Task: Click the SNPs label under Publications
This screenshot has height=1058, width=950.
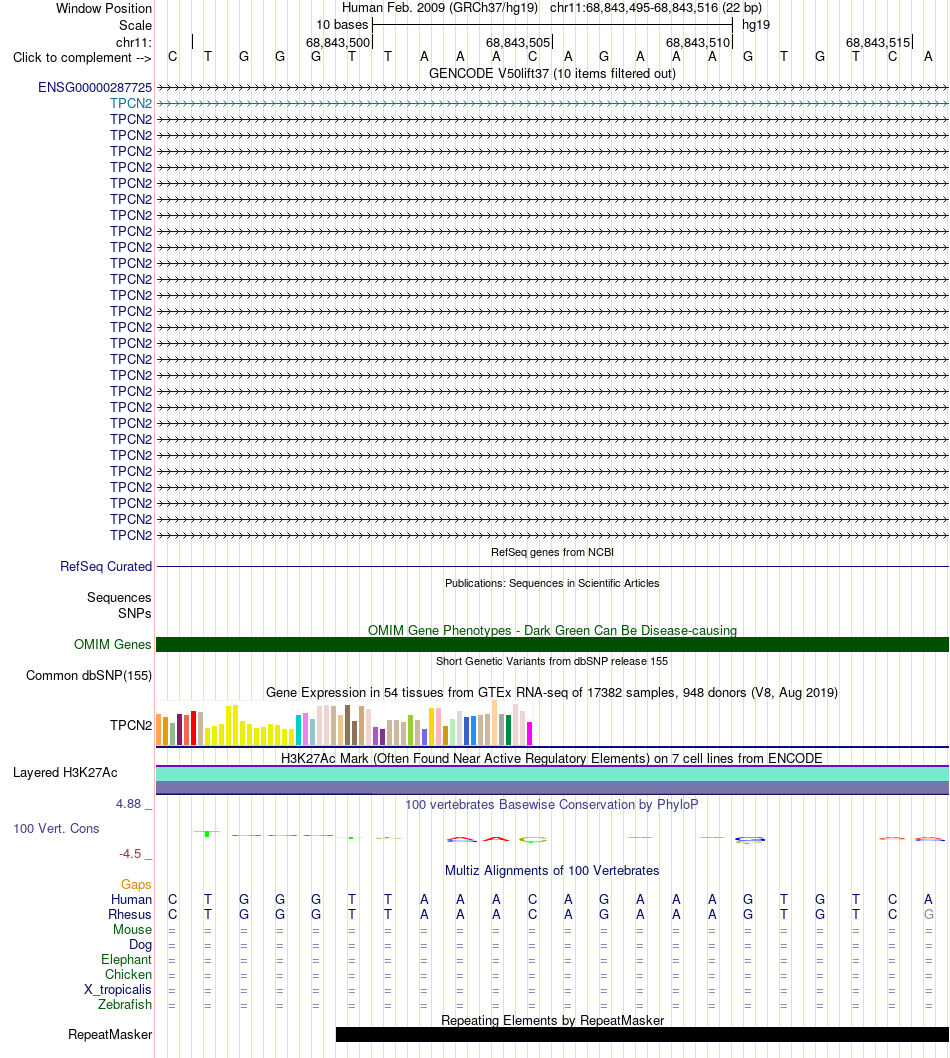Action: click(134, 613)
